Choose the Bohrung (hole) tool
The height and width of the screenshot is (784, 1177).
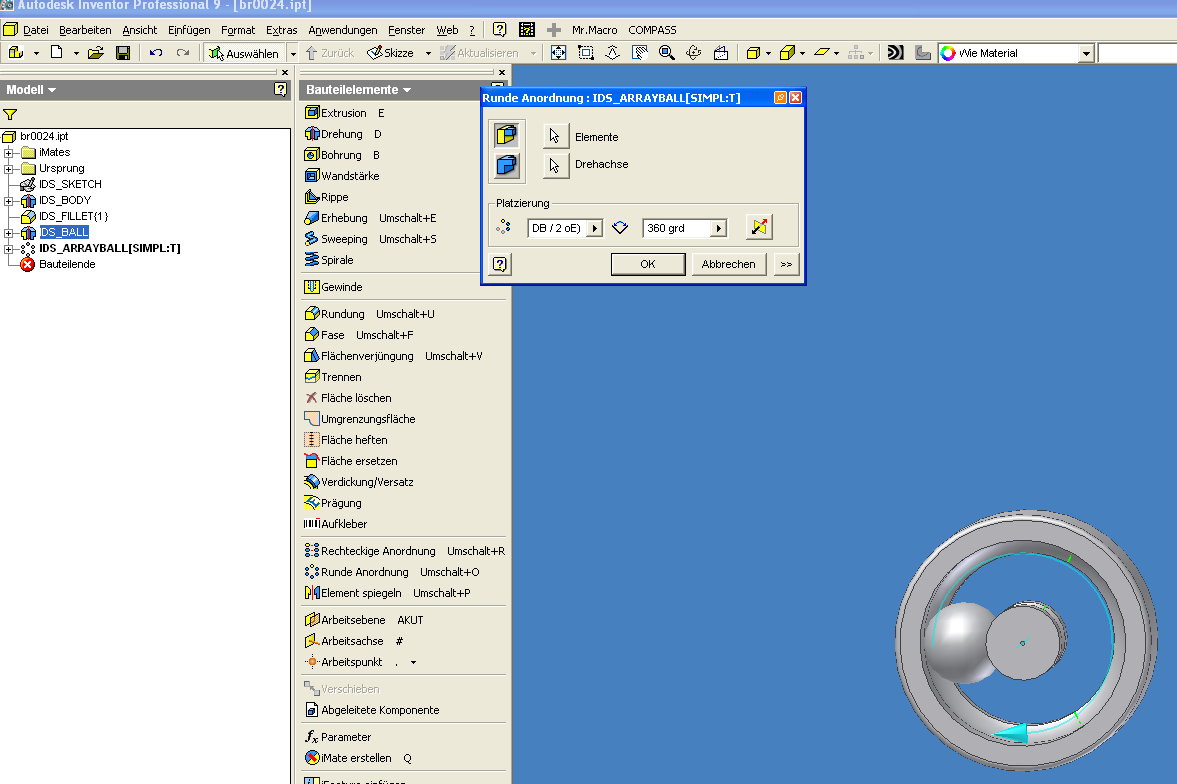[343, 155]
